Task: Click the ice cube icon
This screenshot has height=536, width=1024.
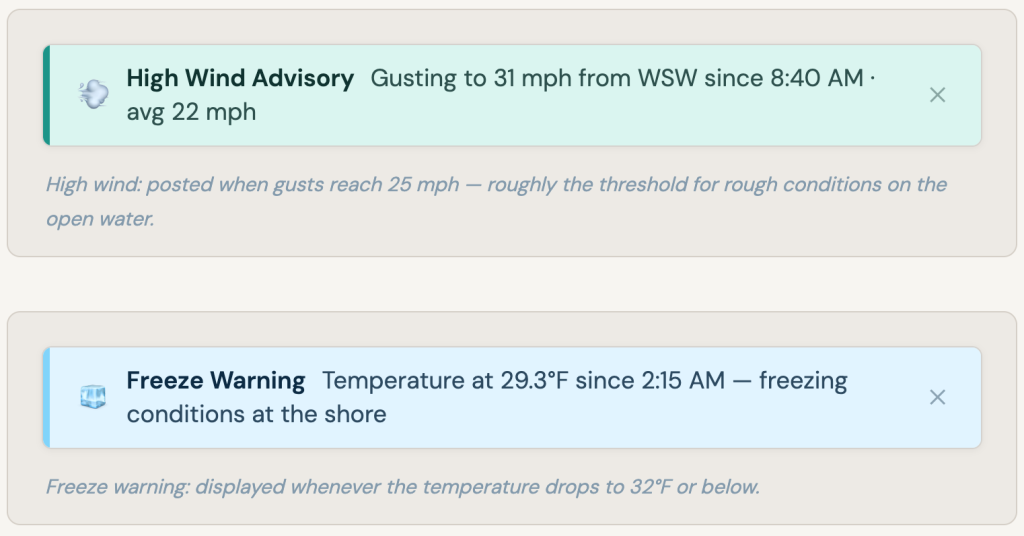Action: tap(93, 397)
